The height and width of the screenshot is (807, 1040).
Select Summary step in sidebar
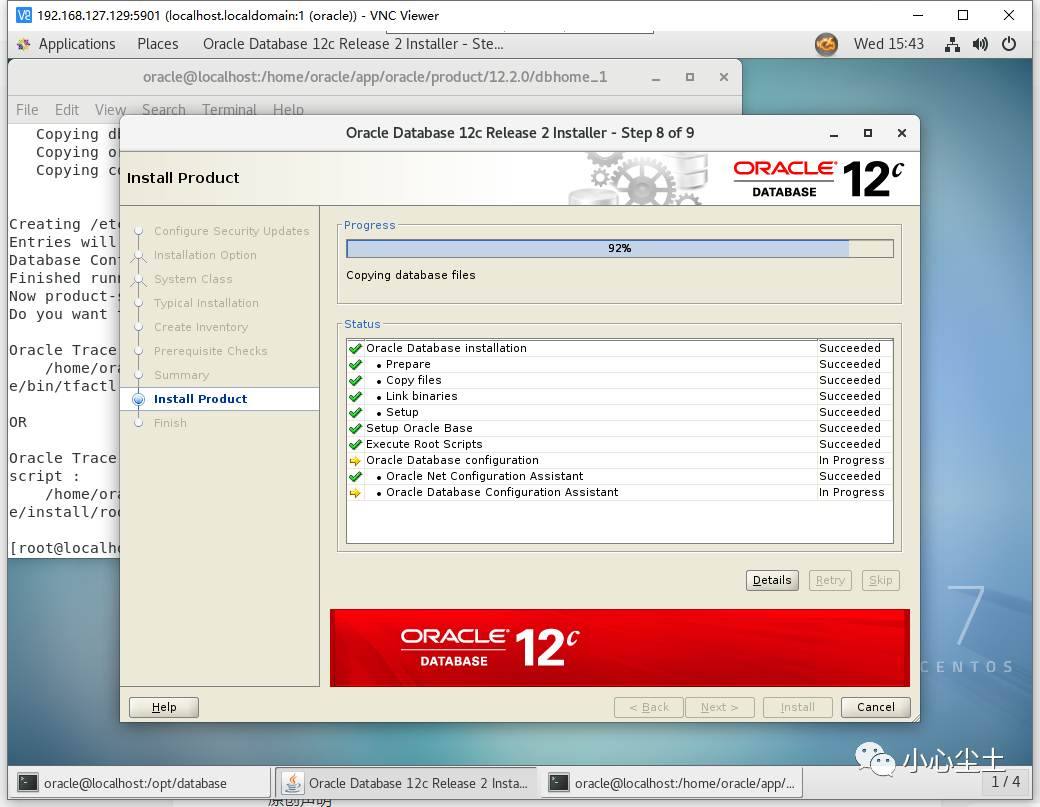(181, 375)
